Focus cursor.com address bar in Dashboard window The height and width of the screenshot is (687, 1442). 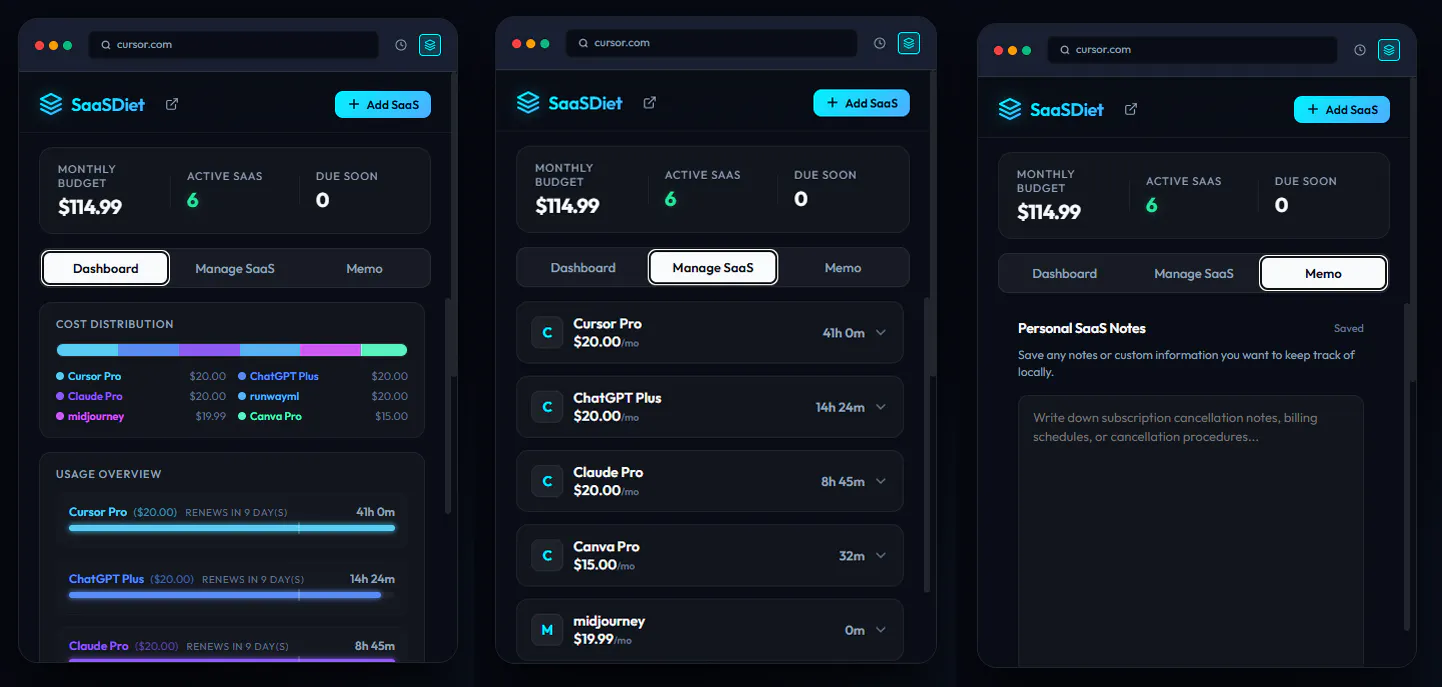click(x=234, y=45)
